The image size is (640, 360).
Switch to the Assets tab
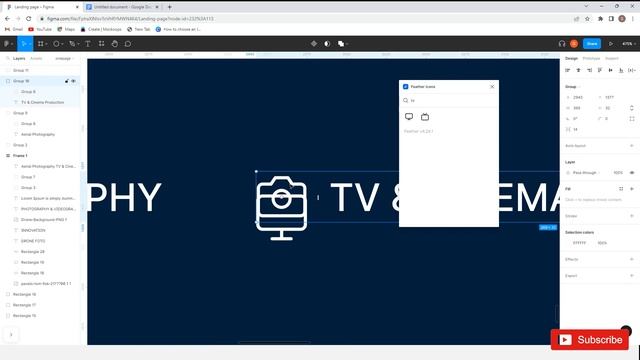tap(36, 58)
